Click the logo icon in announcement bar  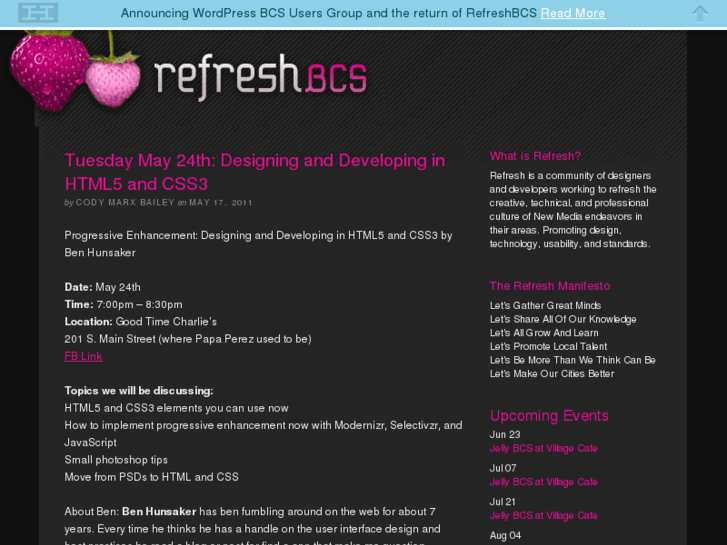38,13
